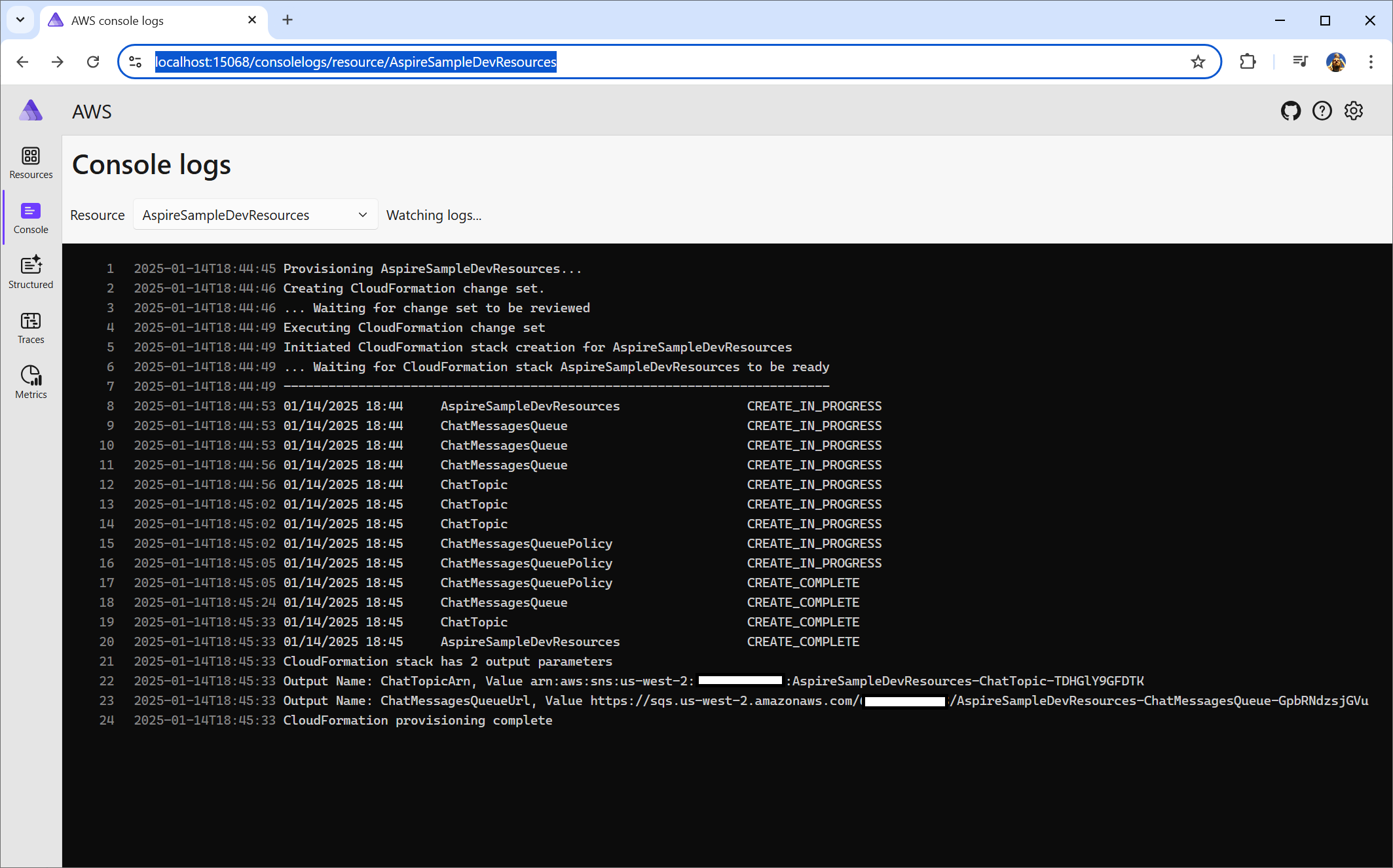Navigate back in browser history
Image resolution: width=1393 pixels, height=868 pixels.
click(x=22, y=62)
